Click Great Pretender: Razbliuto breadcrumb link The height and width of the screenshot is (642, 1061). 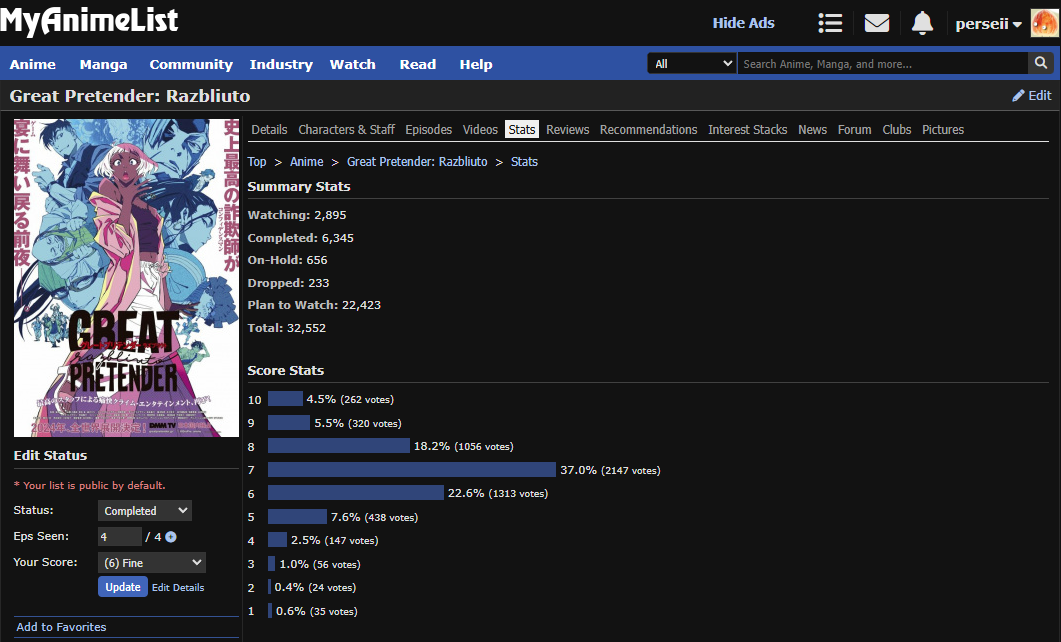point(417,162)
